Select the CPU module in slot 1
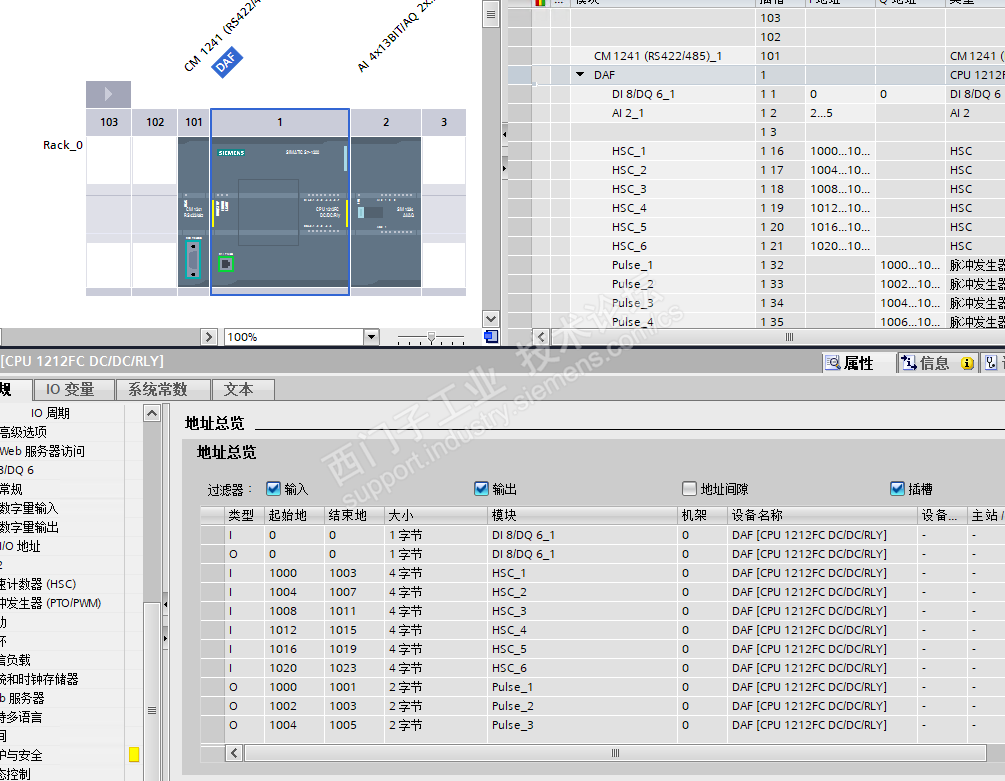The image size is (1005, 781). (x=279, y=212)
